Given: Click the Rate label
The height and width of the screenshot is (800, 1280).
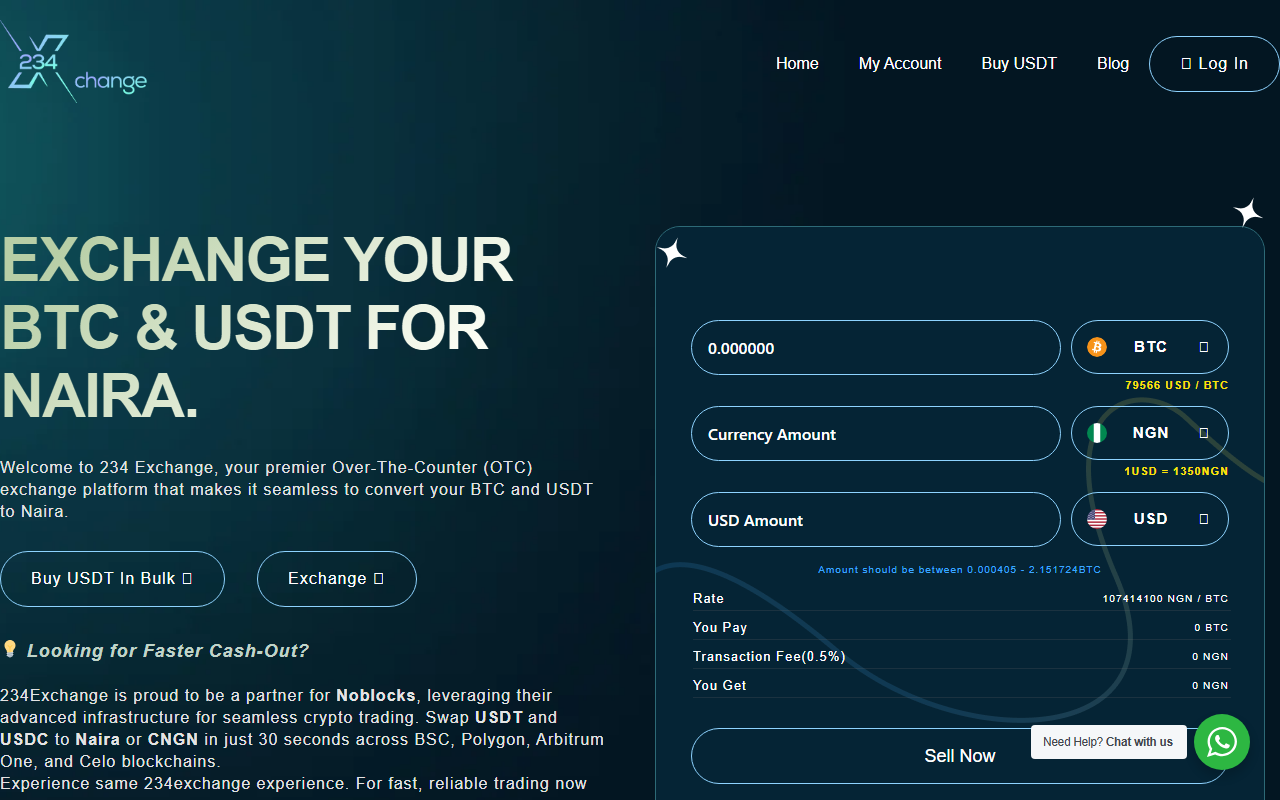Looking at the screenshot, I should (708, 598).
